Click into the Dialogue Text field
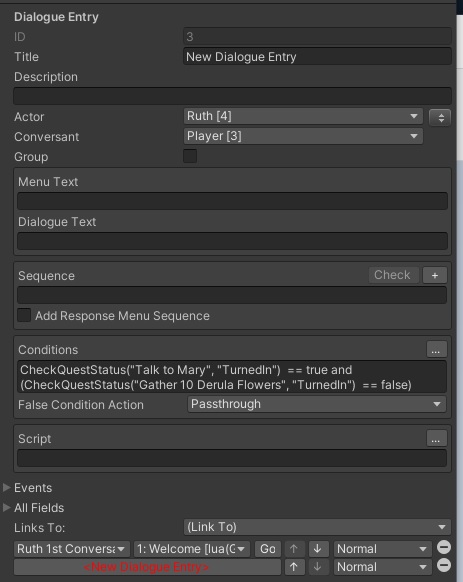Screen dimensions: 463x582 tap(232, 241)
